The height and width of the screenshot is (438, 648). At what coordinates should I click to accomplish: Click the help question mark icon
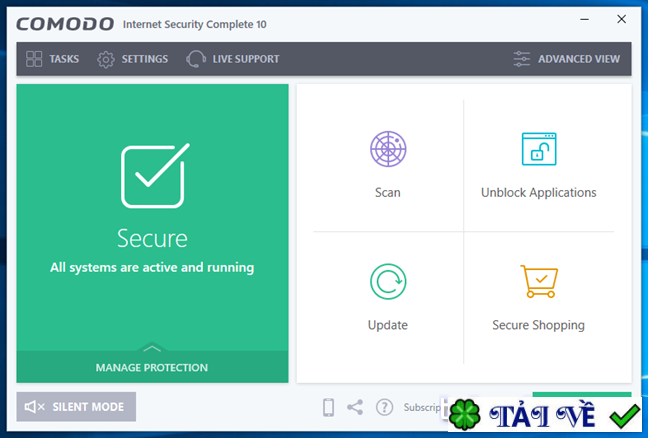click(x=384, y=407)
